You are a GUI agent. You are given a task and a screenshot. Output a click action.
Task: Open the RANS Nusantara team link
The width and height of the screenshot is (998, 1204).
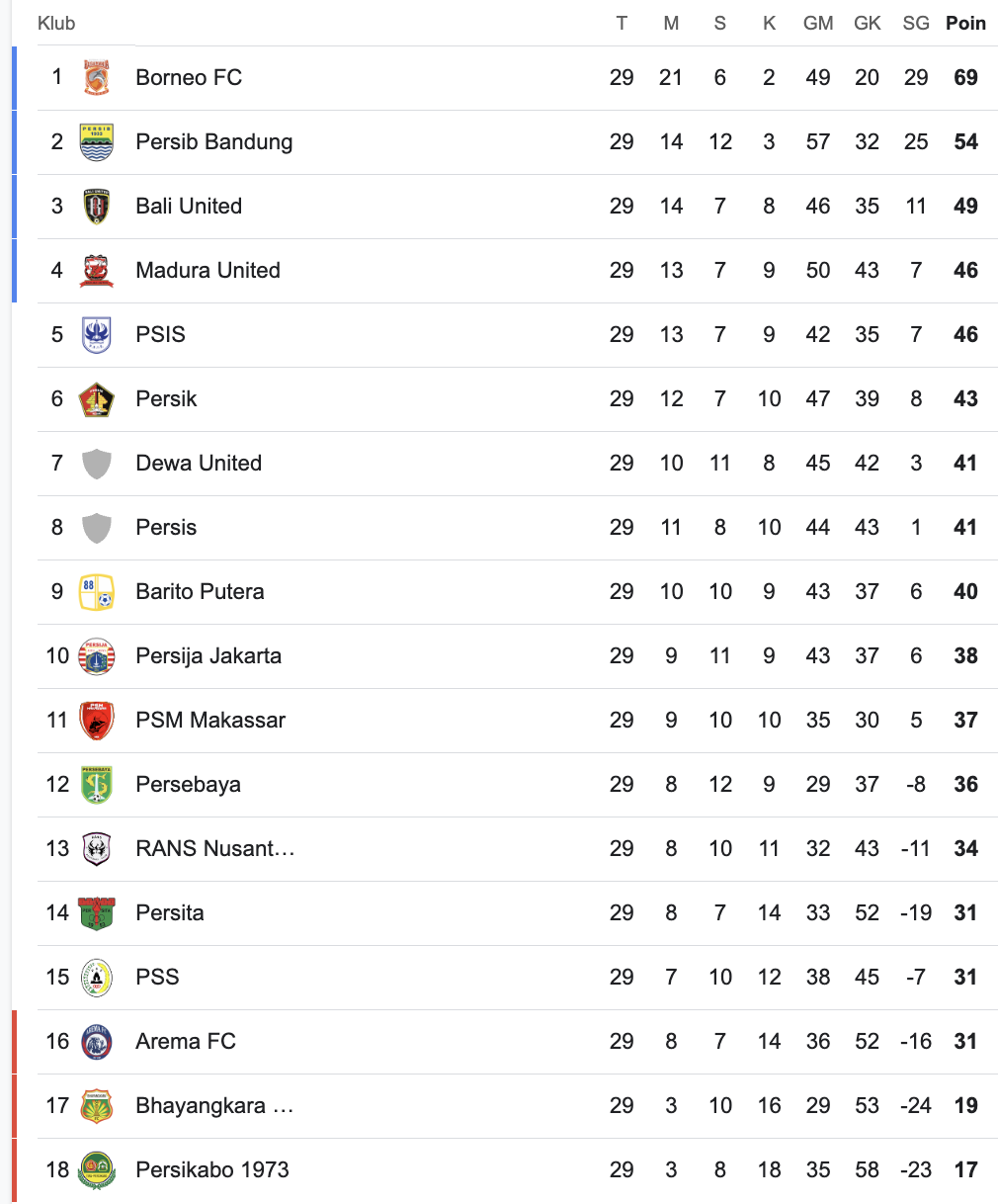[215, 848]
